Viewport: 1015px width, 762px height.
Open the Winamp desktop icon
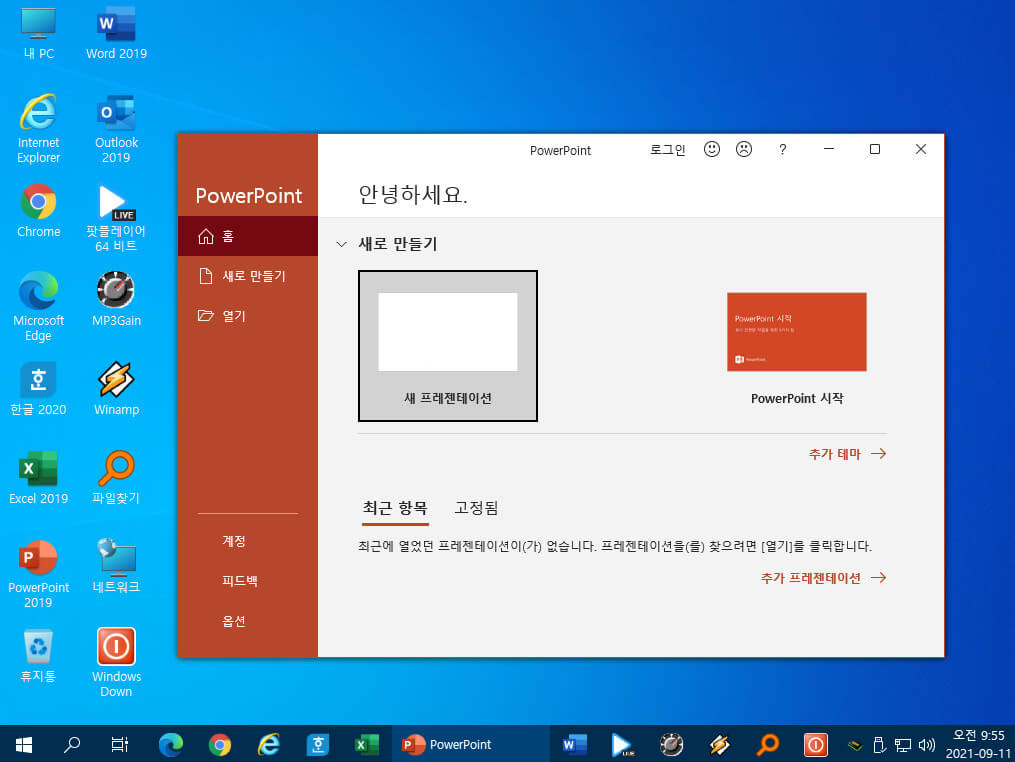pos(116,388)
